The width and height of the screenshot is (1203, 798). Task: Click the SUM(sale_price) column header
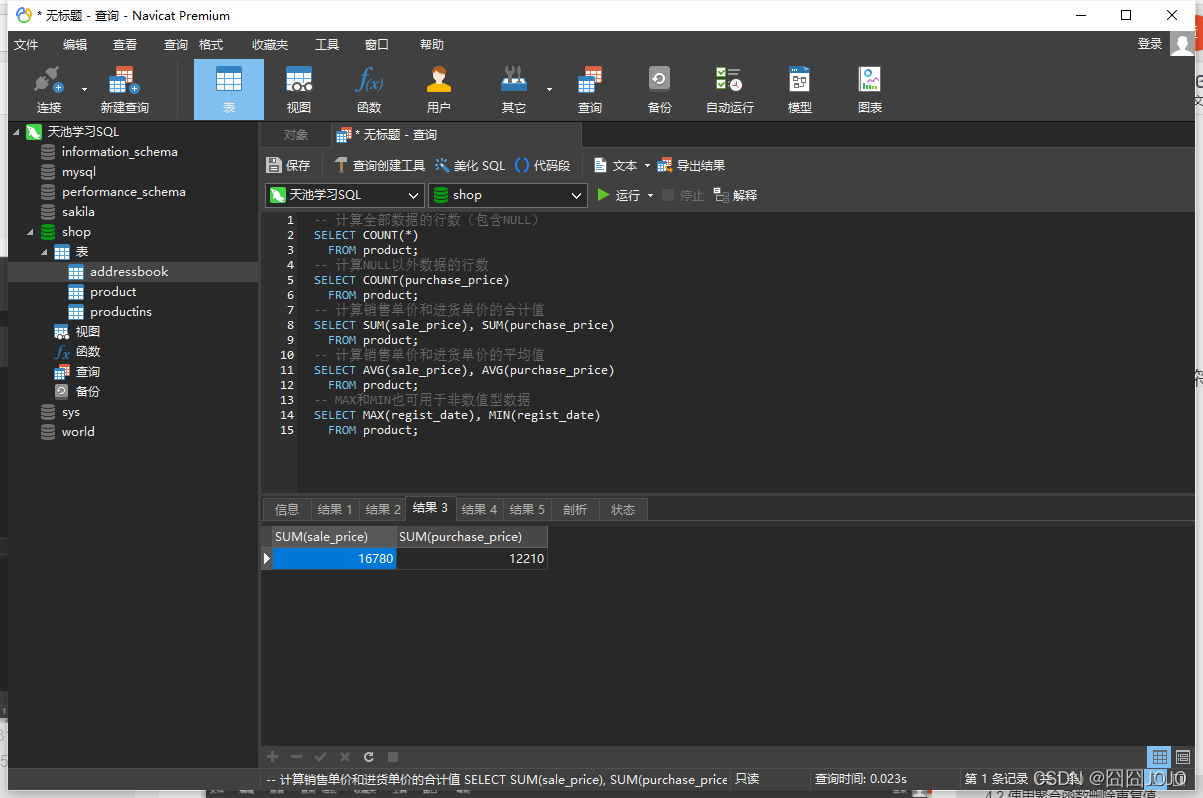tap(334, 537)
